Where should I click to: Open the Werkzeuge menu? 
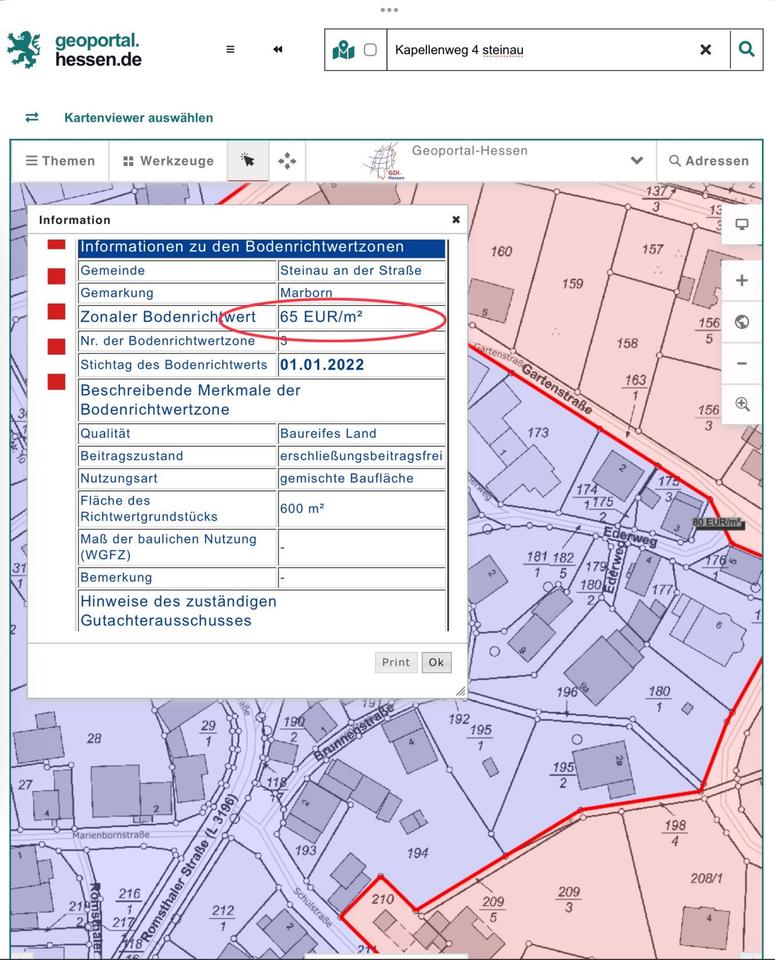[x=168, y=161]
